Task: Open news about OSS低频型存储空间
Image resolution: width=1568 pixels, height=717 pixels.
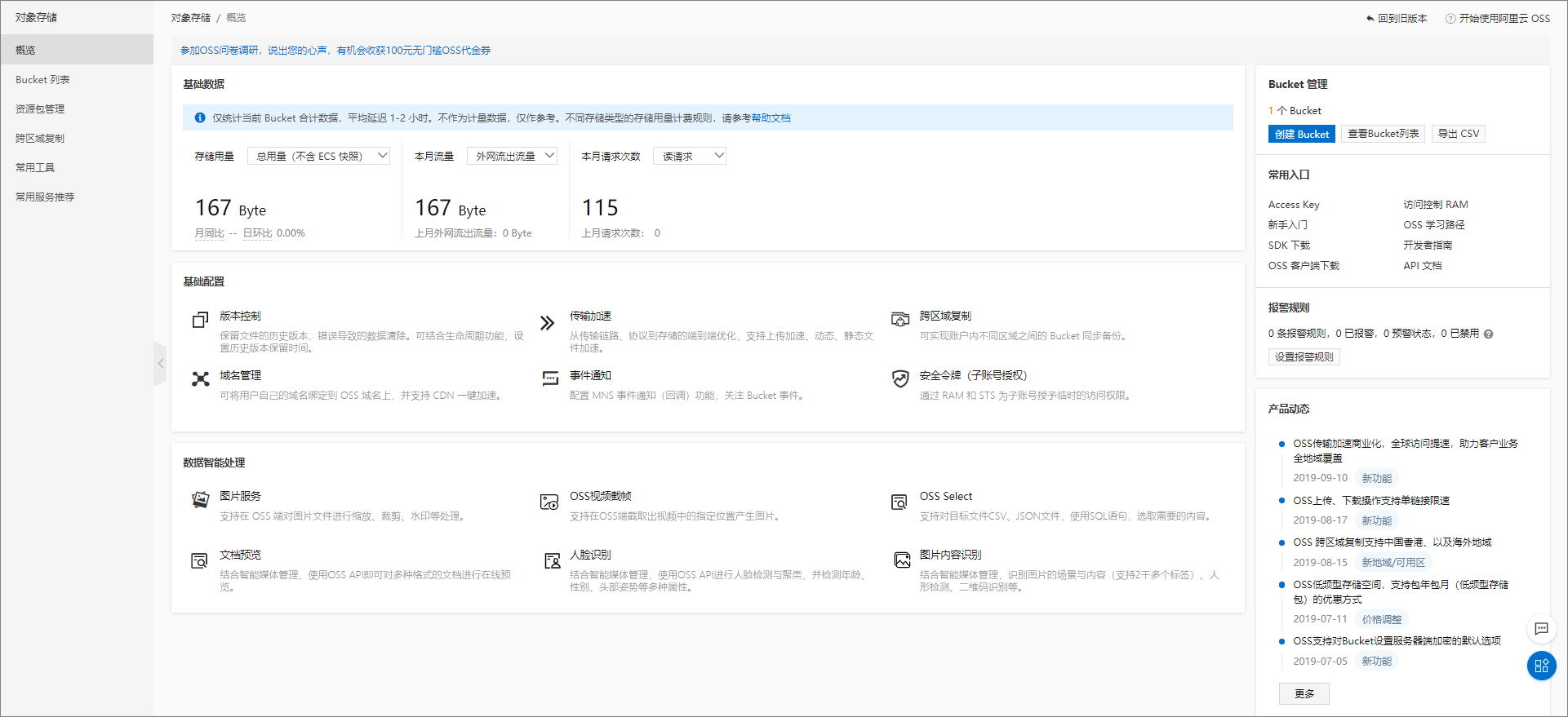Action: click(1401, 592)
